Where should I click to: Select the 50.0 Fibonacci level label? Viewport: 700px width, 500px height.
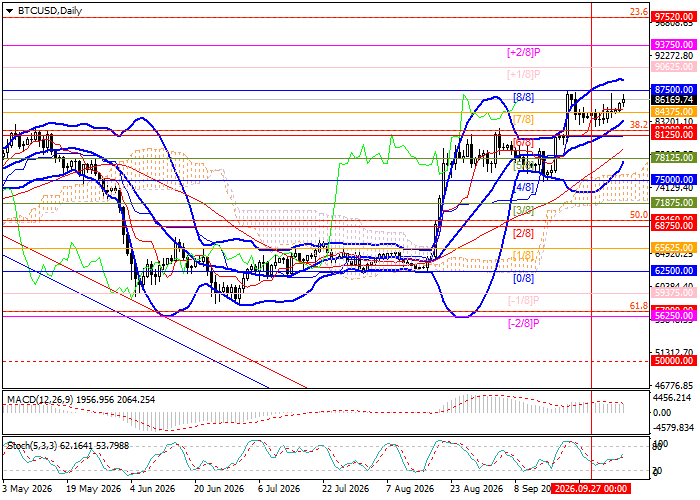[x=639, y=215]
